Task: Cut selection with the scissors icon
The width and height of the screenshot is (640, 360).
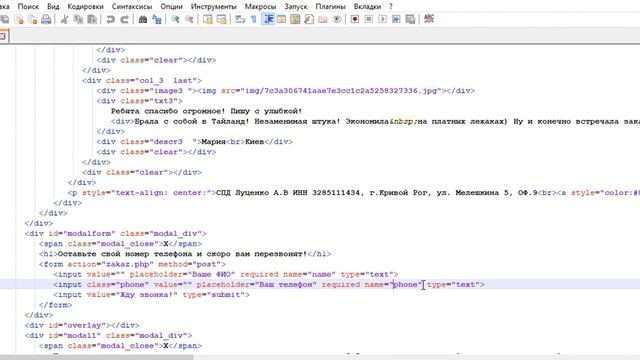Action: coord(64,19)
